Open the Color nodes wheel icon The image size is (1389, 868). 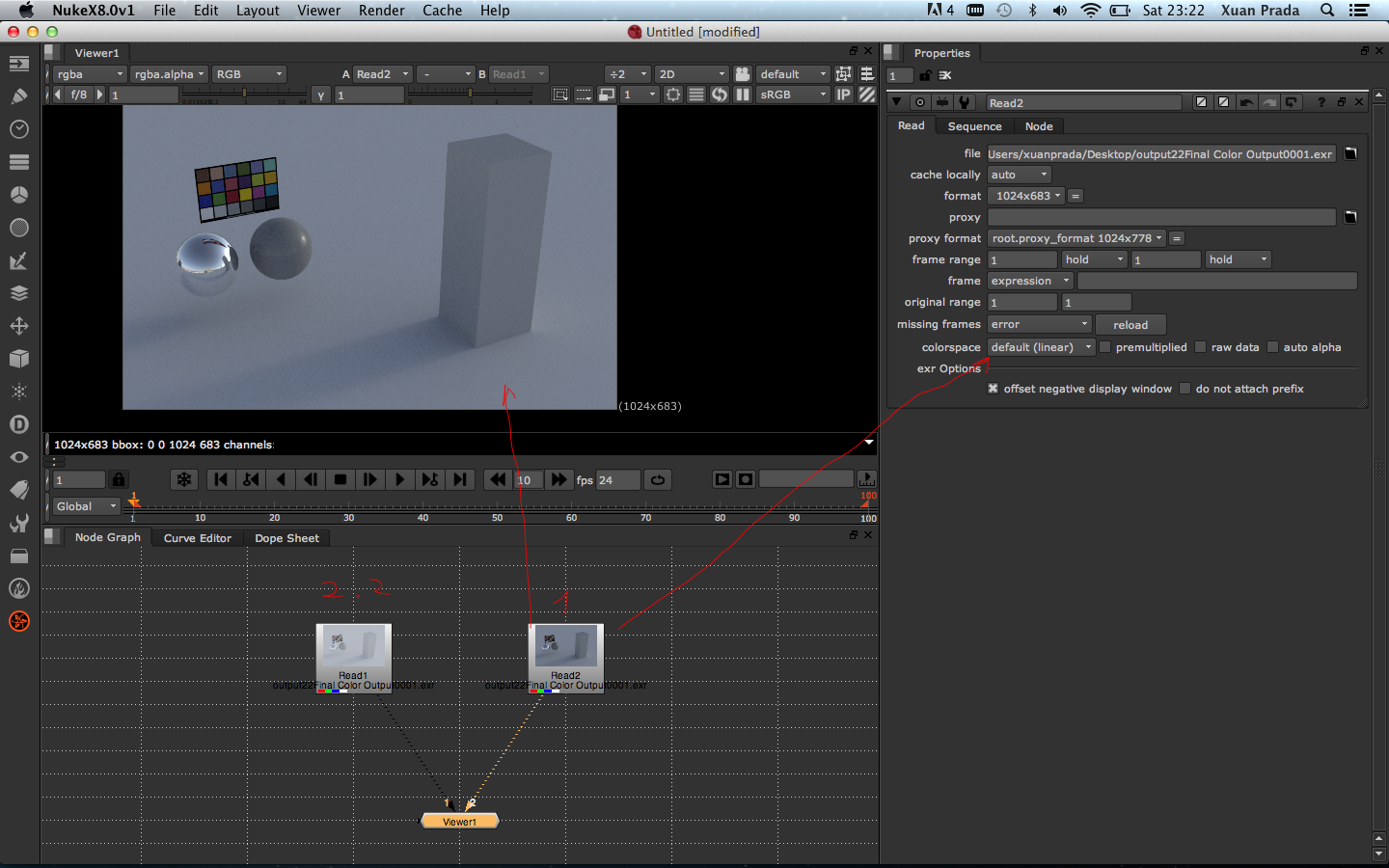pyautogui.click(x=18, y=195)
